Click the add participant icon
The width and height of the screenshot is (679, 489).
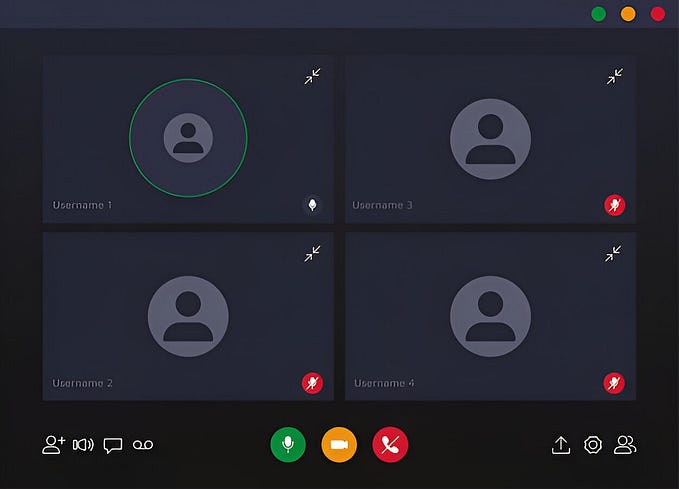[x=54, y=445]
